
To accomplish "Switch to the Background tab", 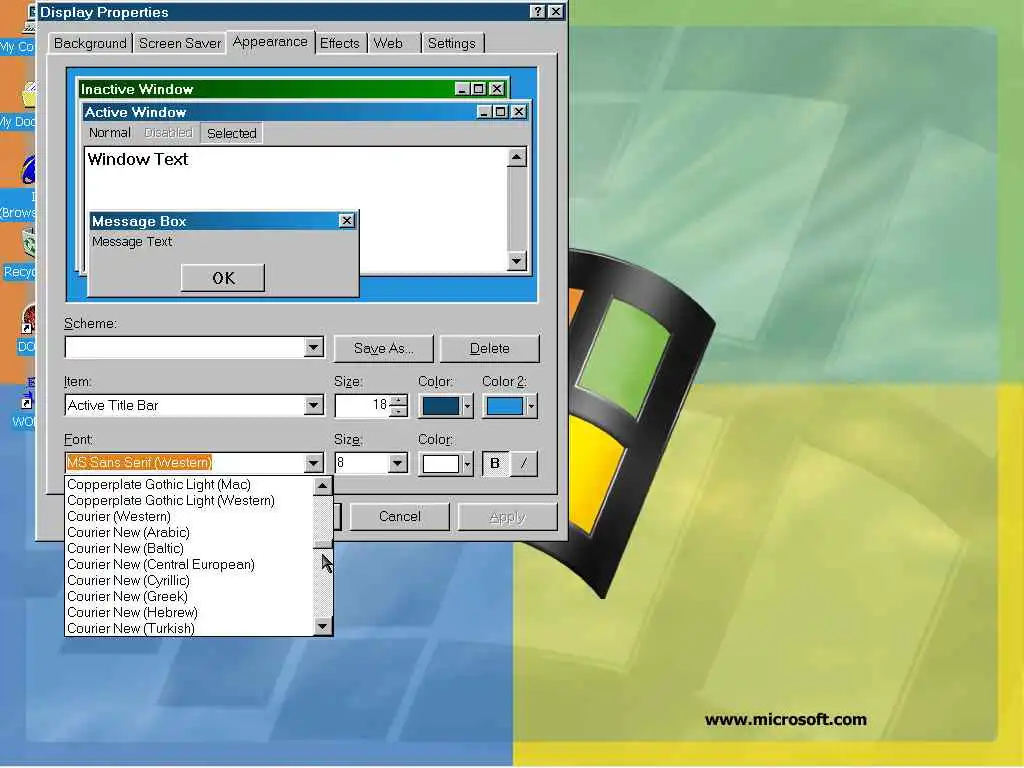I will [x=90, y=43].
